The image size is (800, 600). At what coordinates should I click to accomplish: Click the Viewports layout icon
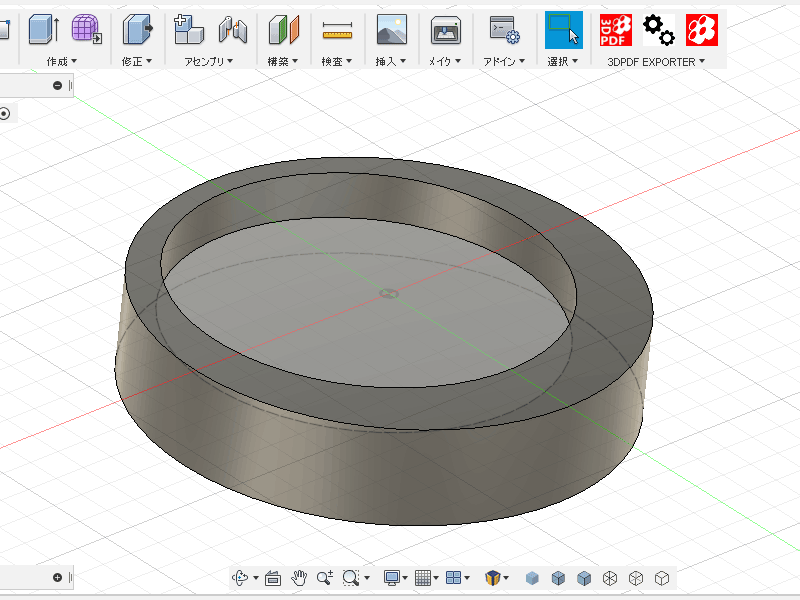453,578
